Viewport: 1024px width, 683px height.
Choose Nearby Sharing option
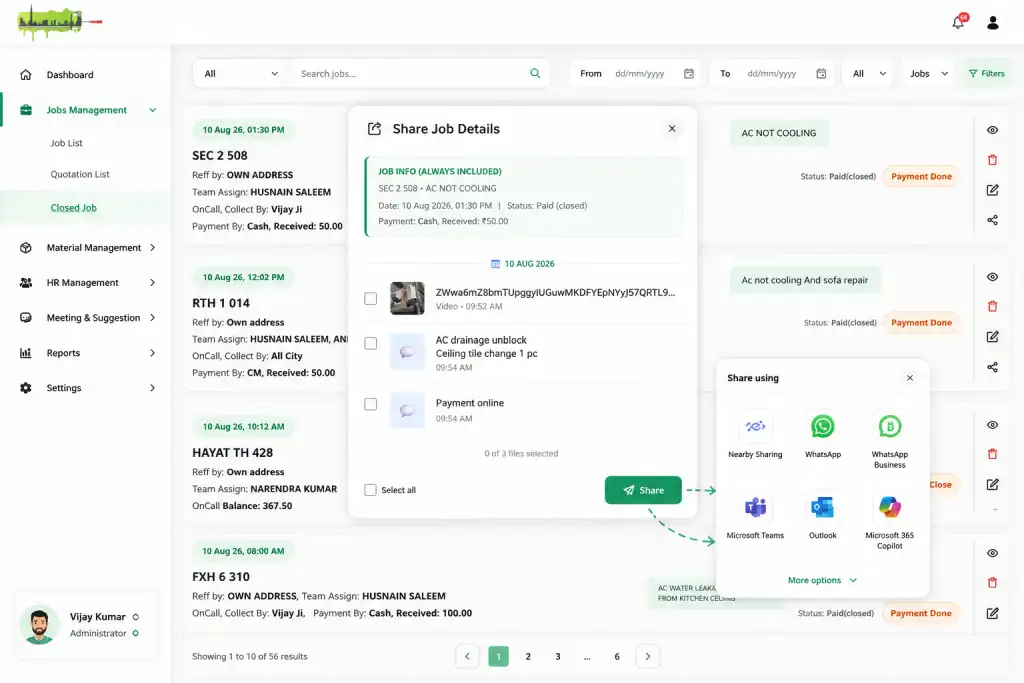point(755,434)
